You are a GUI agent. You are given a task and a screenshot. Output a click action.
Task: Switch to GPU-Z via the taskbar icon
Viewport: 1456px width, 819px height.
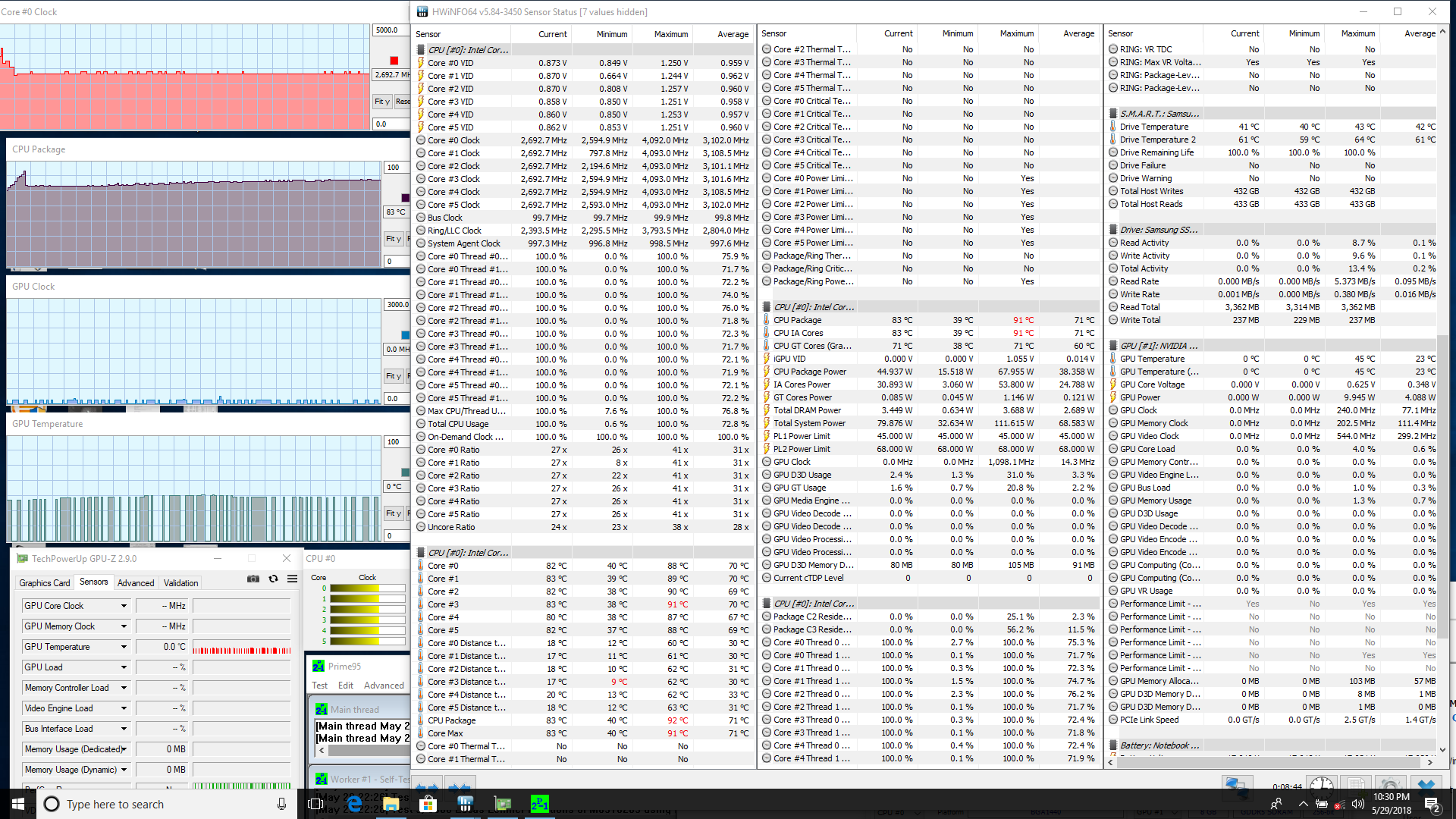pyautogui.click(x=502, y=804)
